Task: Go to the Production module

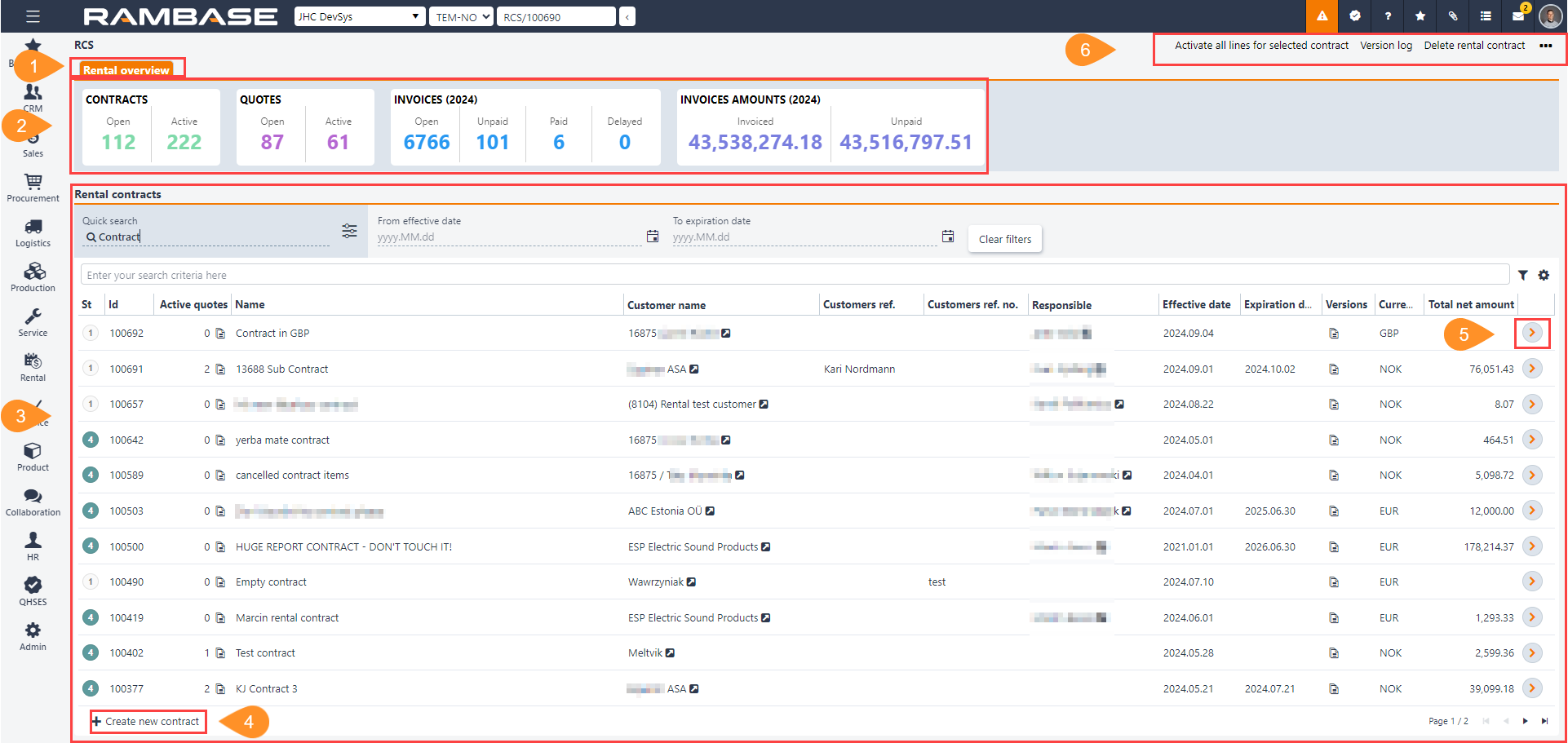Action: click(33, 276)
